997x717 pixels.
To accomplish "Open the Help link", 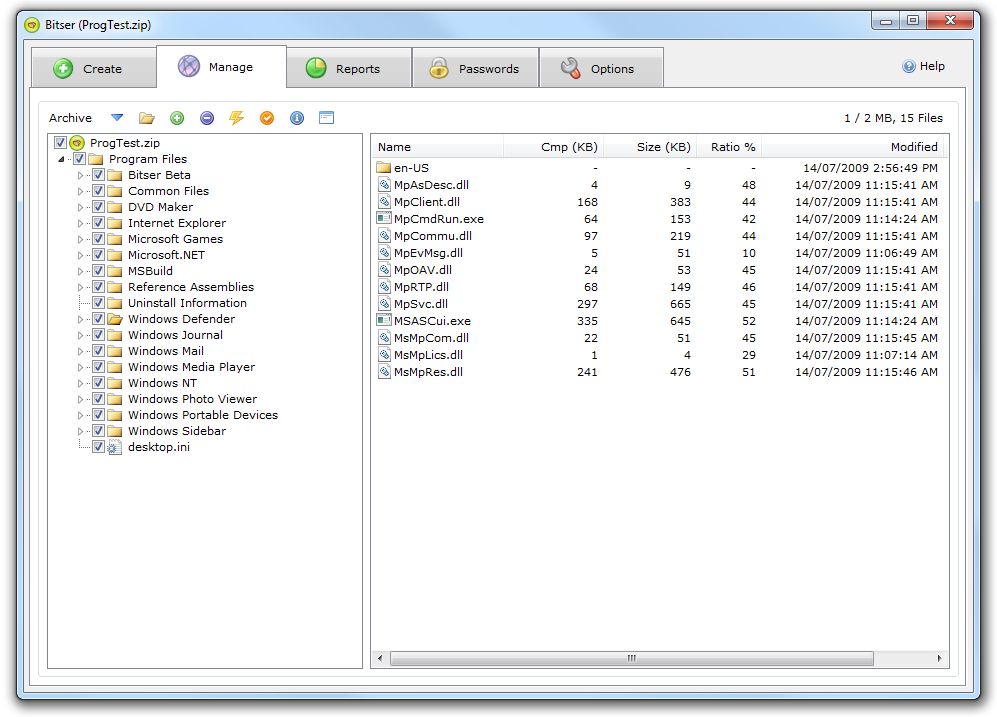I will click(924, 66).
